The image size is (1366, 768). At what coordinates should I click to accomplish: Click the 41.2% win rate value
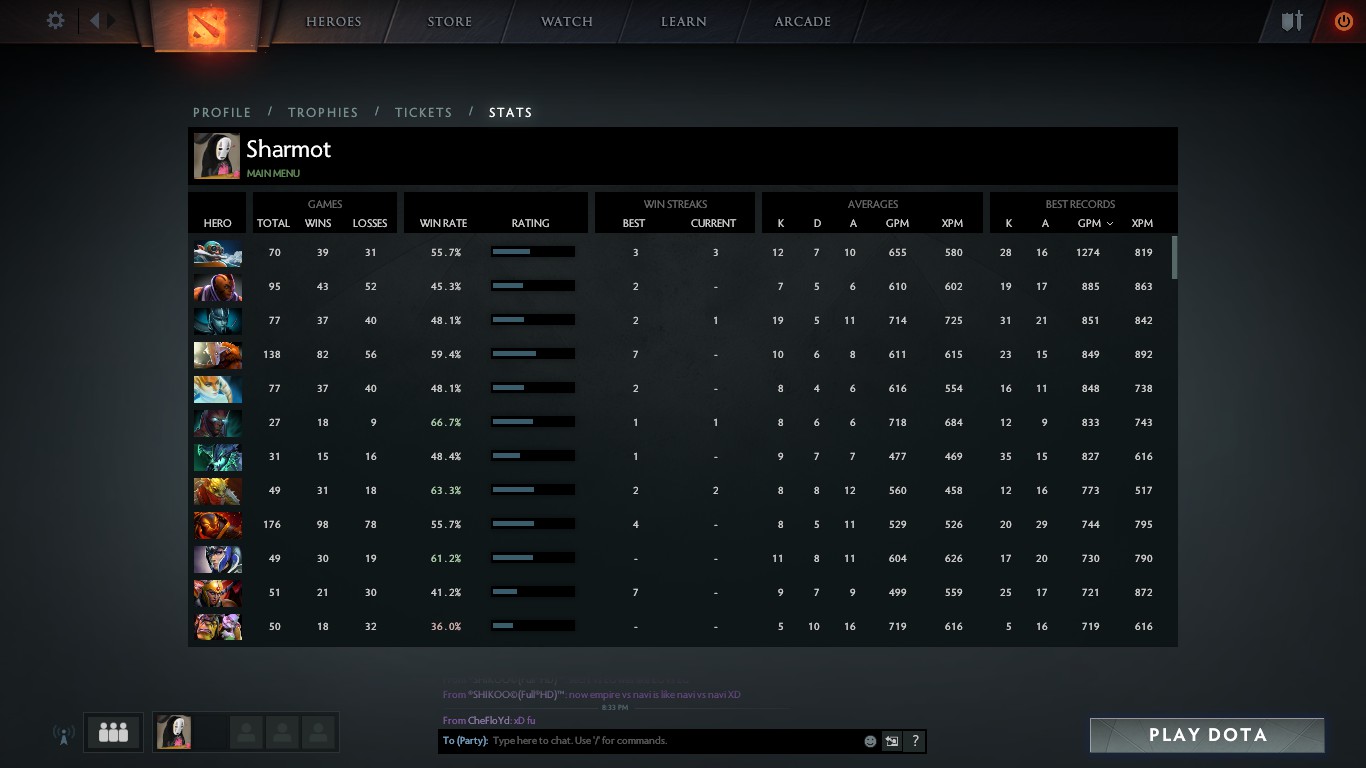(x=446, y=593)
